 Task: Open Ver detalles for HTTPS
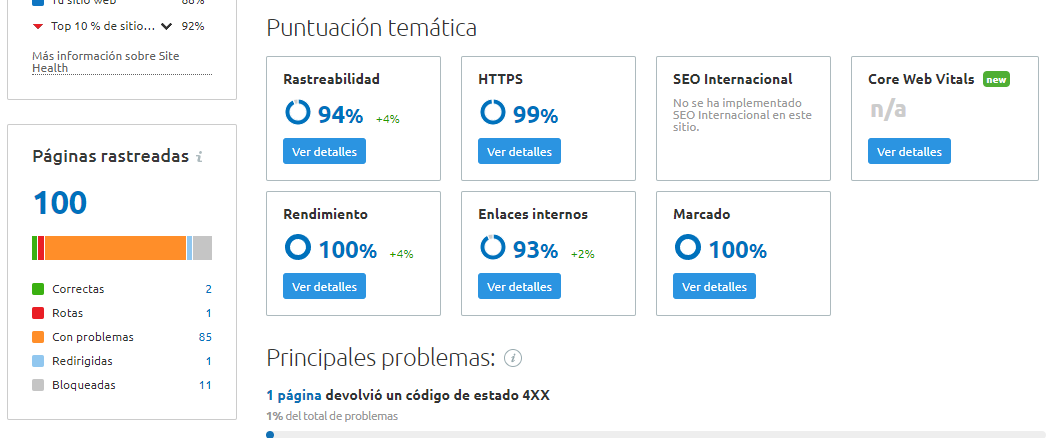[x=519, y=152]
